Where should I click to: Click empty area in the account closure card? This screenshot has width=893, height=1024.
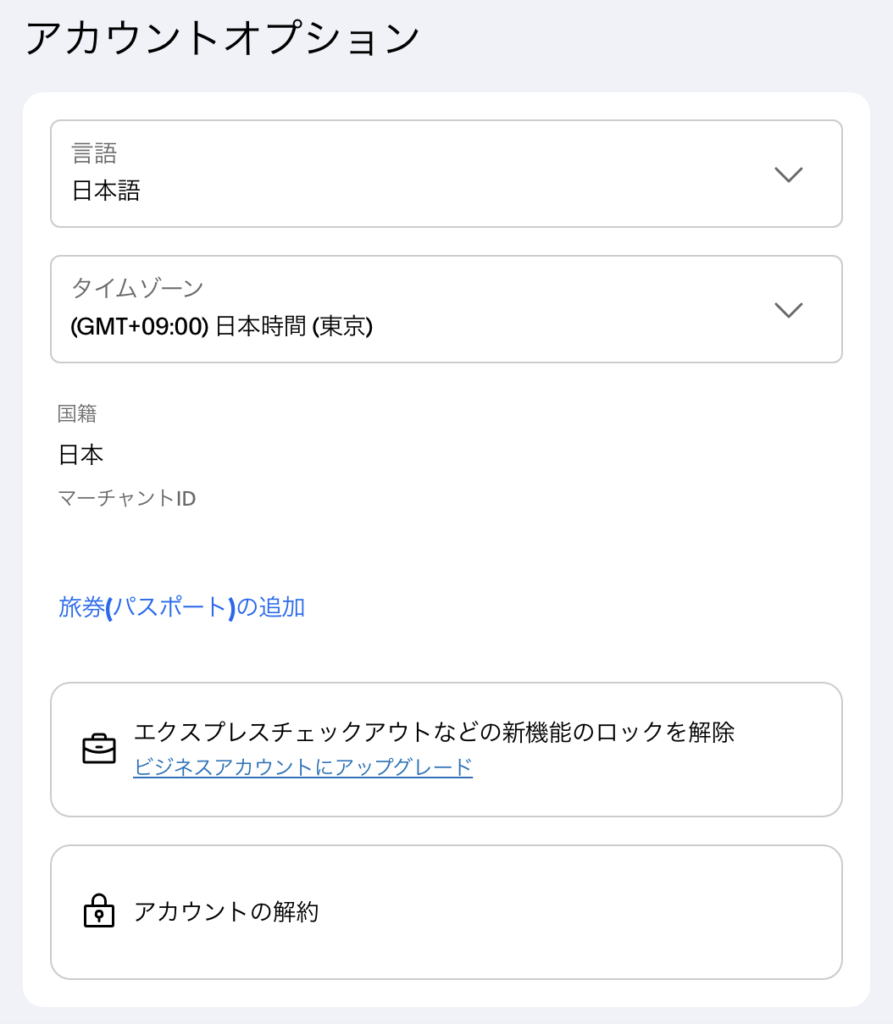600,912
